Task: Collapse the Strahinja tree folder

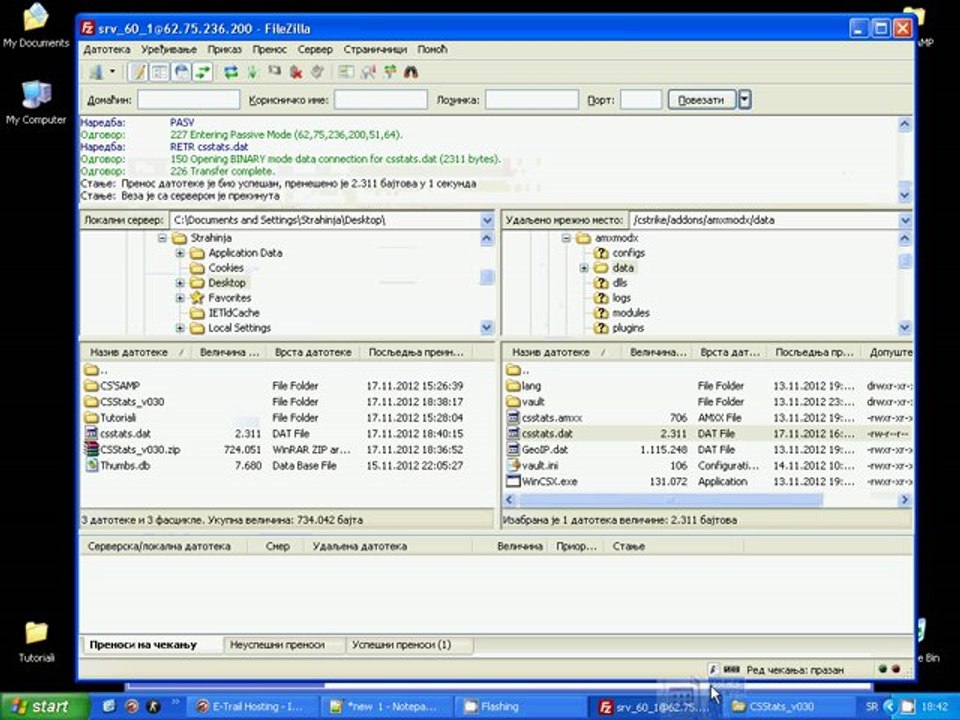Action: point(162,238)
